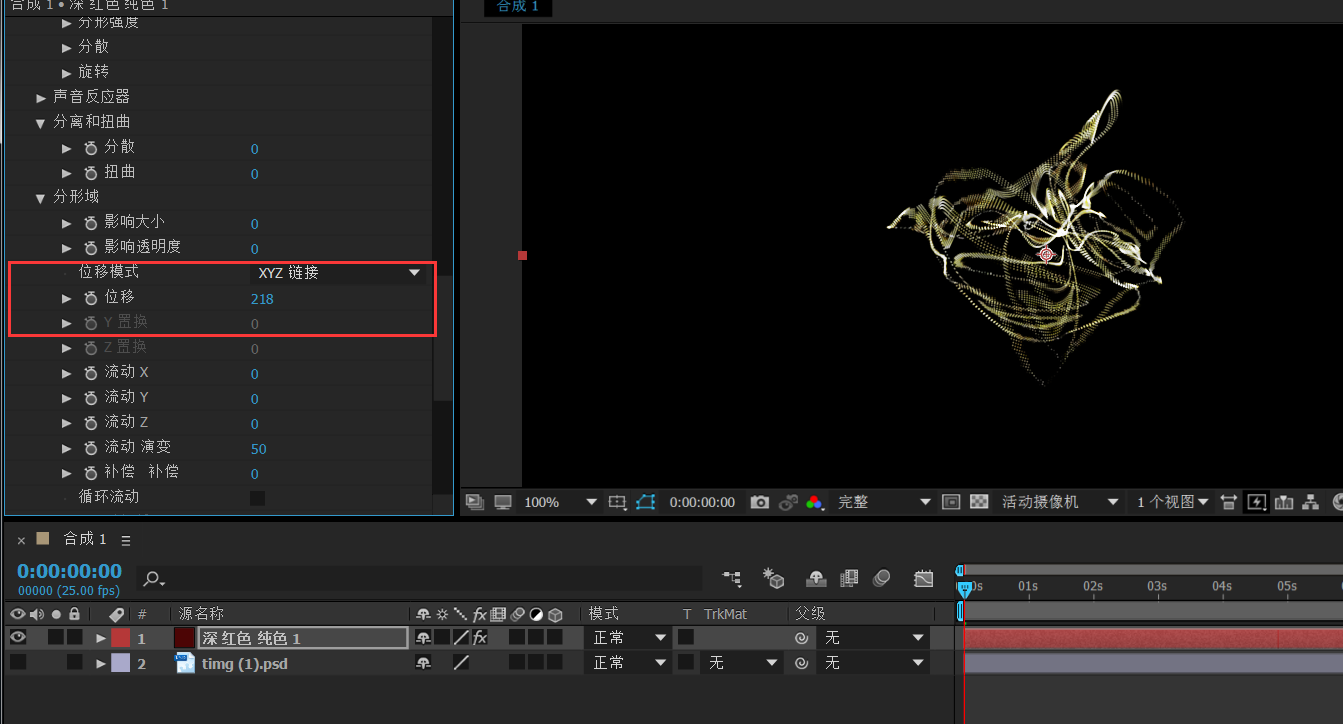
Task: Click the parent pick whip for timing (1).psd
Action: 801,663
